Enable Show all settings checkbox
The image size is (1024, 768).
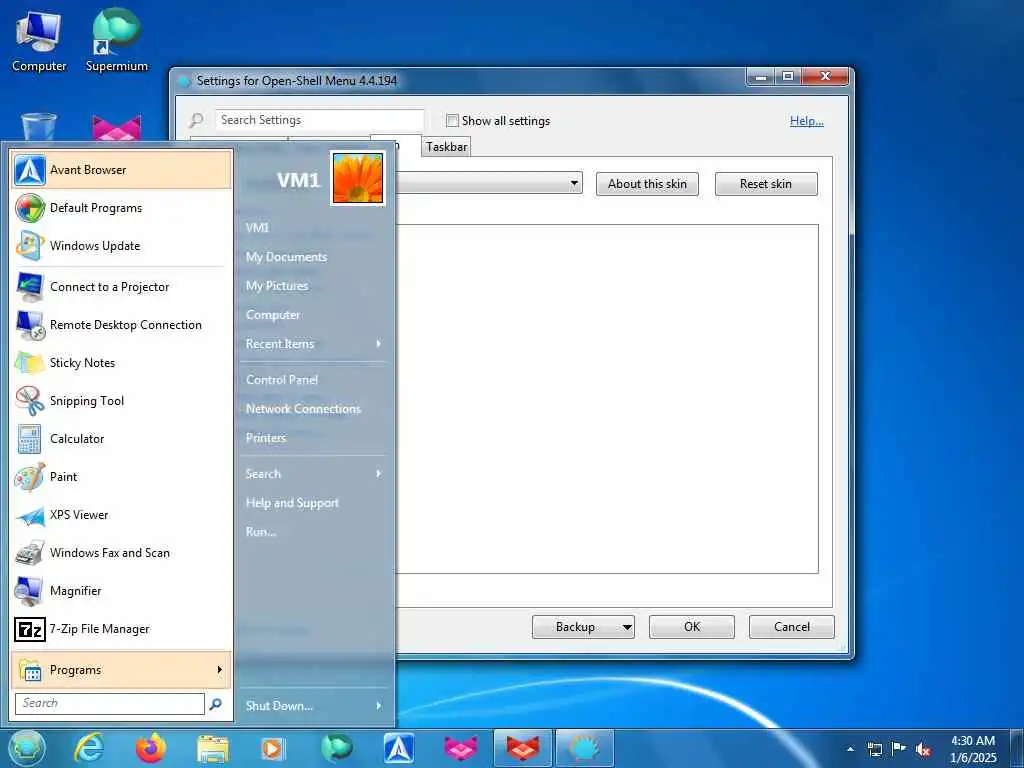click(x=452, y=120)
